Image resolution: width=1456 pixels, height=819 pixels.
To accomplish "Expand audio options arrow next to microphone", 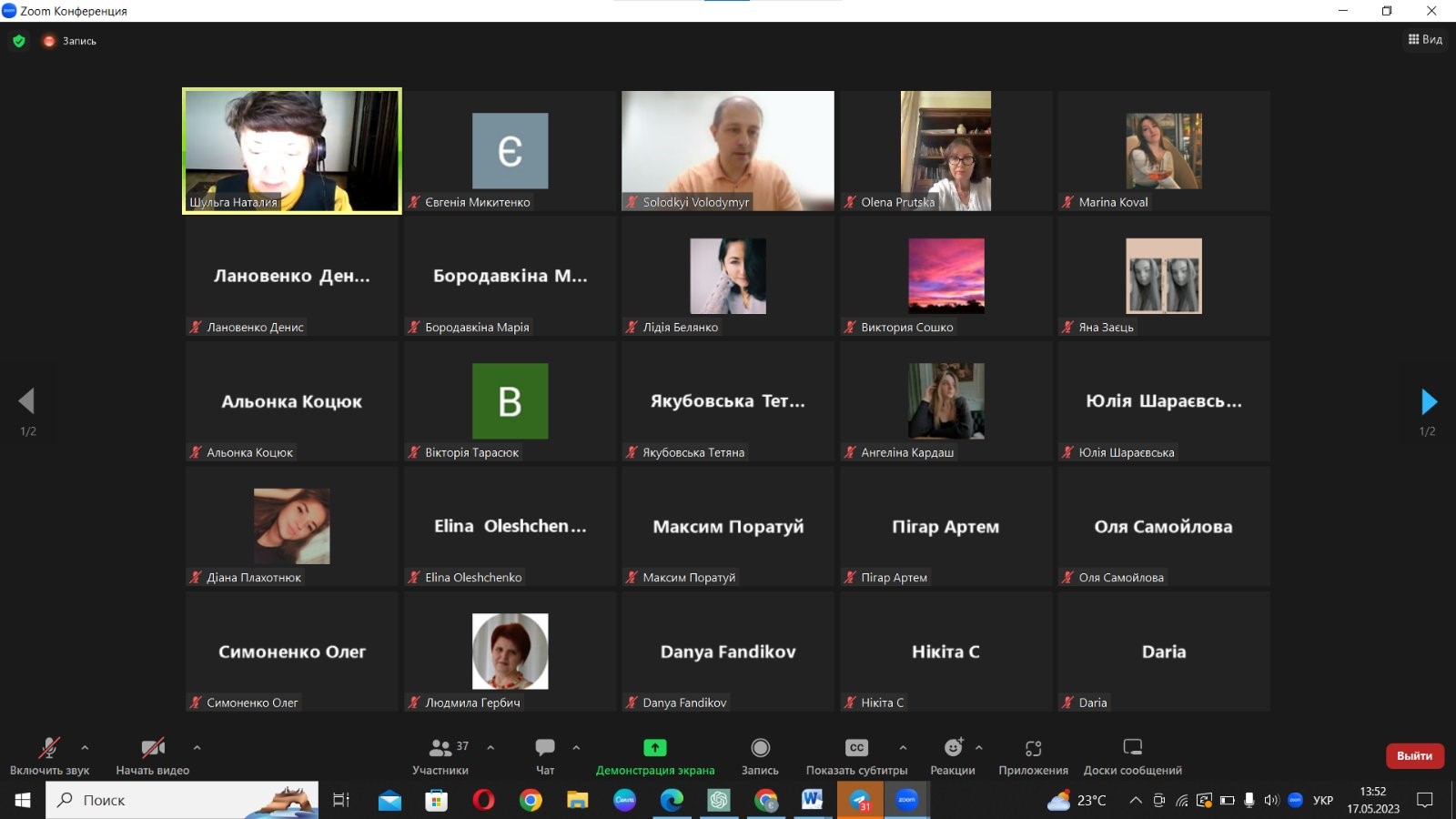I will point(85,747).
